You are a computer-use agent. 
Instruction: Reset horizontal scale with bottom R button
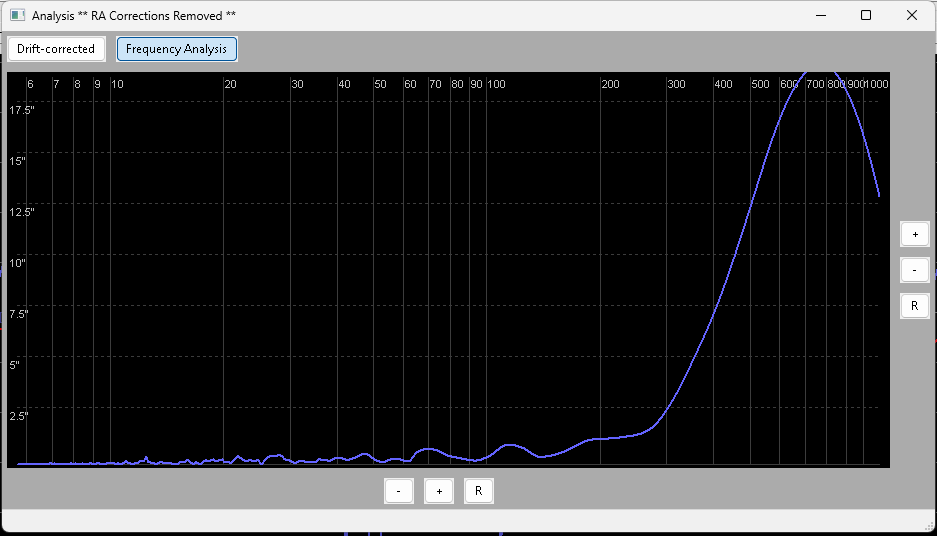click(479, 491)
